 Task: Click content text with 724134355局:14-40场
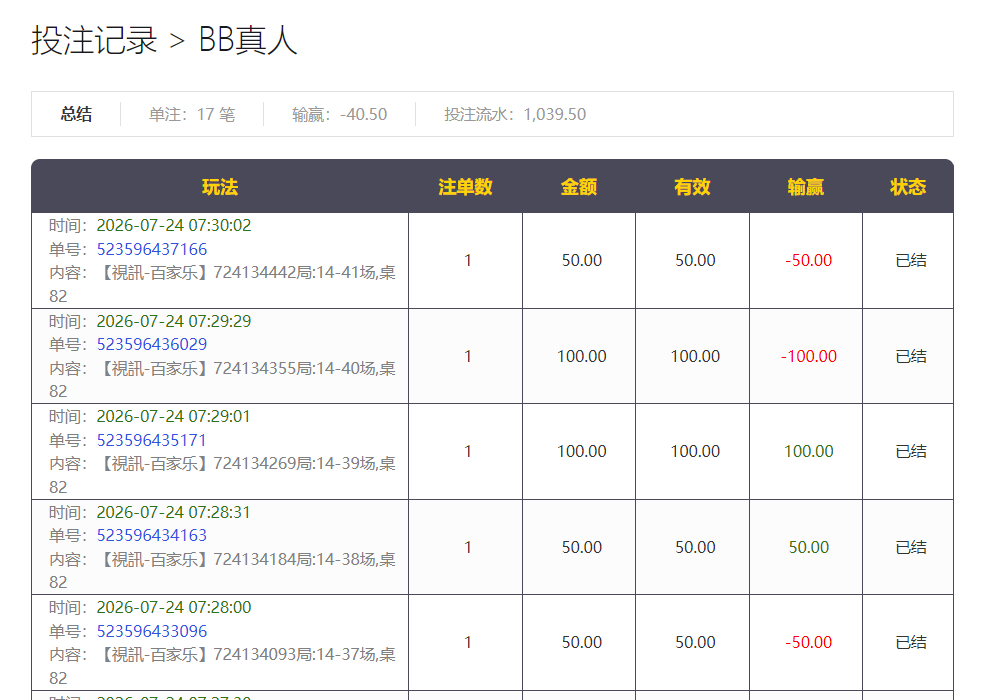[x=222, y=379]
